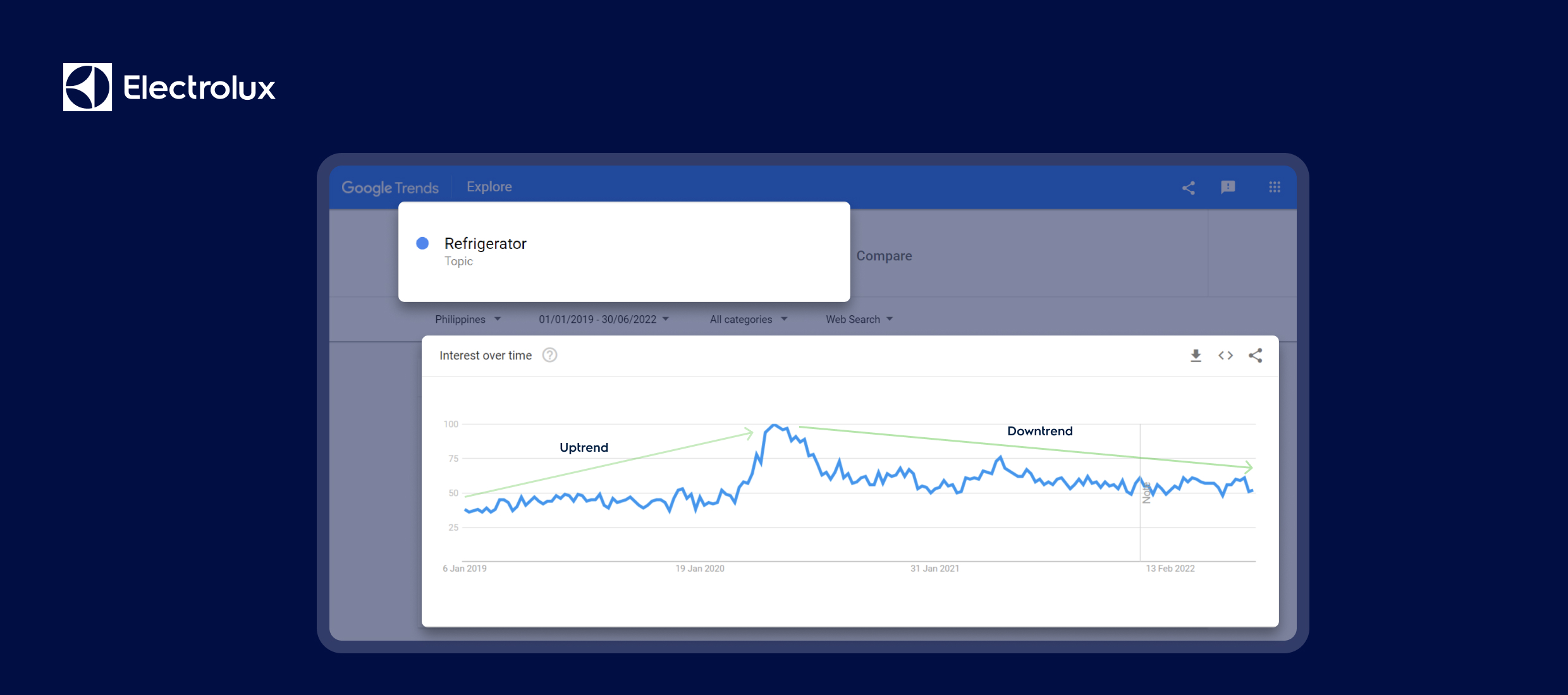1568x695 pixels.
Task: Open the Web Search dropdown
Action: [x=858, y=319]
